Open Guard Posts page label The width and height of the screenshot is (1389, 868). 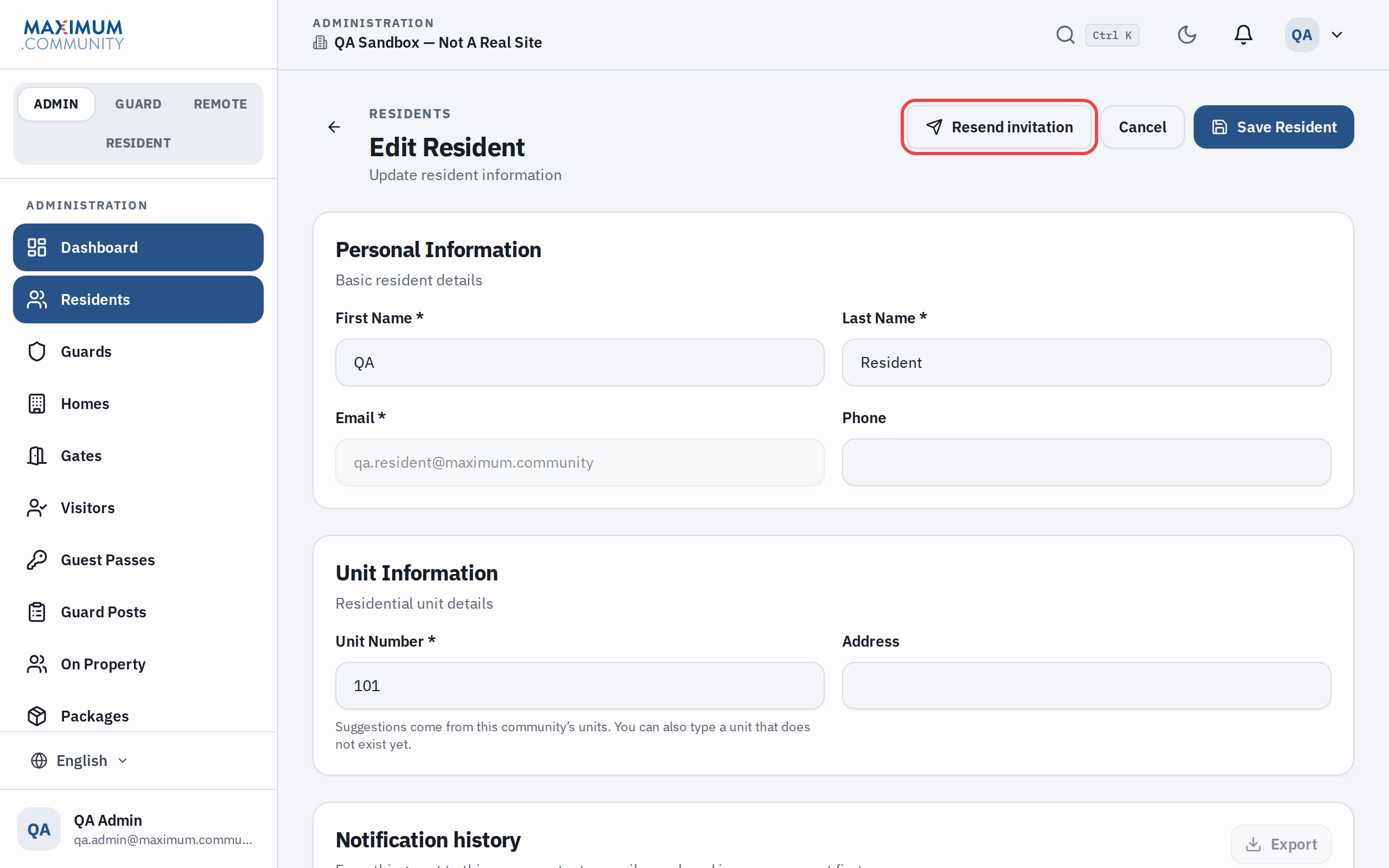tap(103, 612)
